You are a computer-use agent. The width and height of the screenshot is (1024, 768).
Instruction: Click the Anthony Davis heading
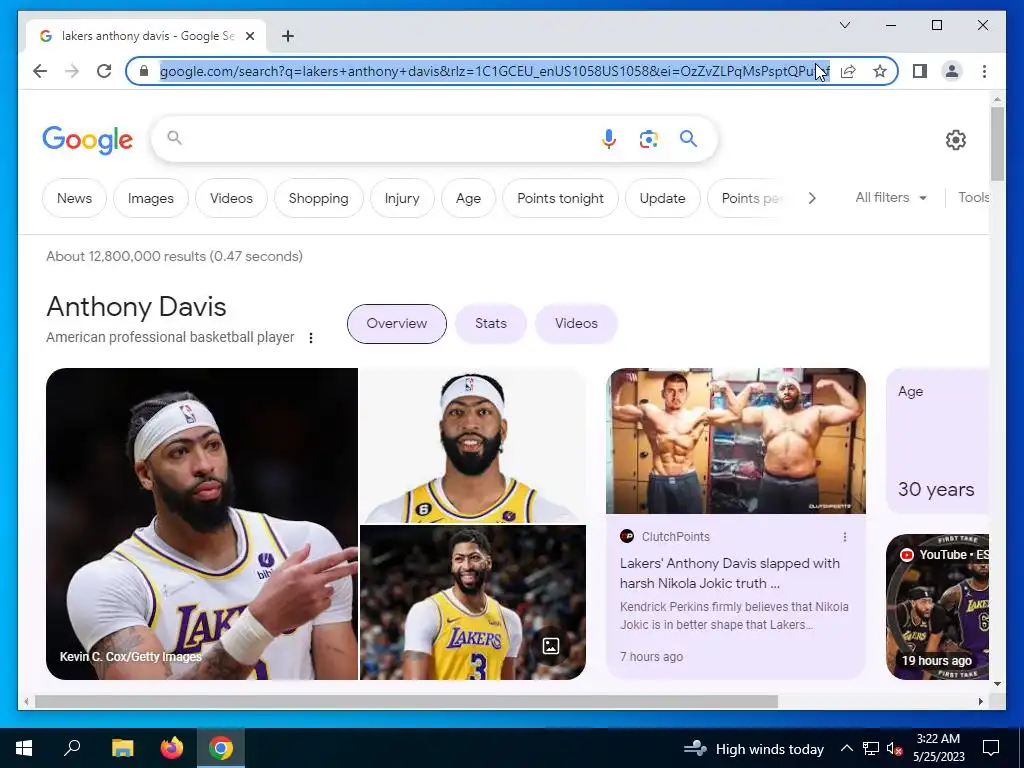pyautogui.click(x=136, y=307)
